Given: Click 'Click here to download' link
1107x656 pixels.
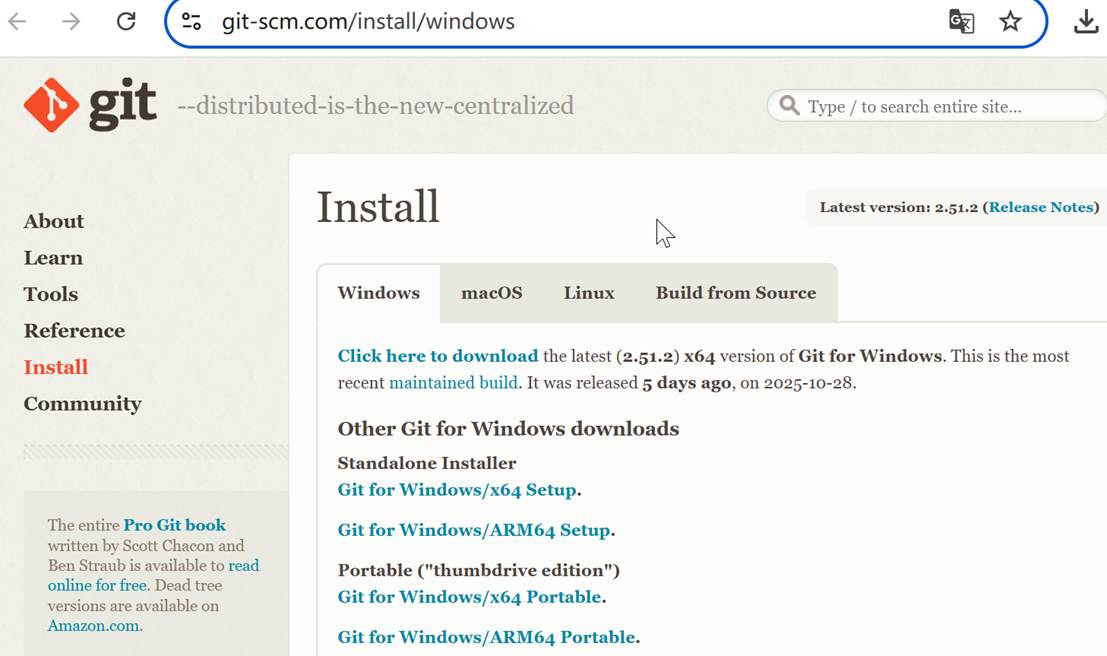Looking at the screenshot, I should 438,356.
